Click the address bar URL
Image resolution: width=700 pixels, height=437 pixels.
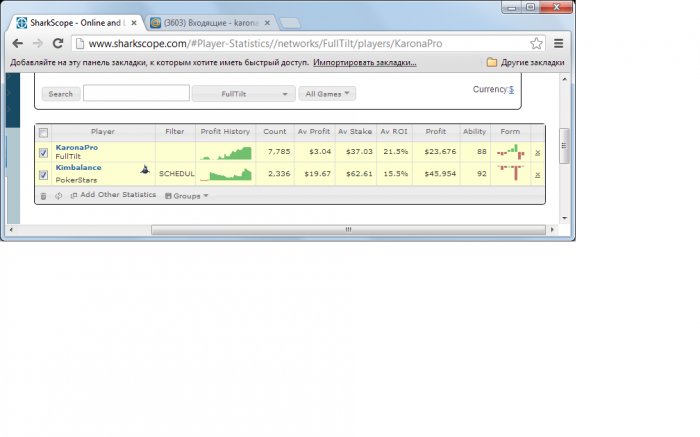pos(265,43)
